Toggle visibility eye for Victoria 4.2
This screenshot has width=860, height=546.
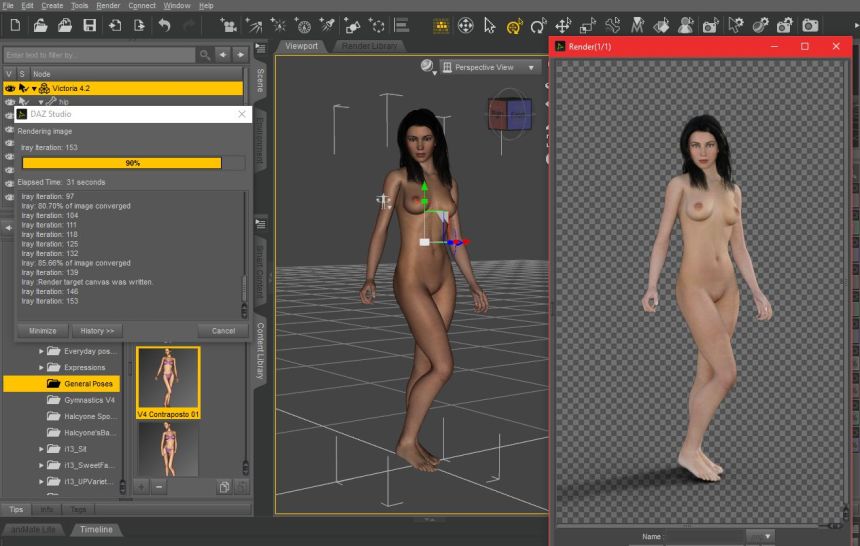click(10, 88)
